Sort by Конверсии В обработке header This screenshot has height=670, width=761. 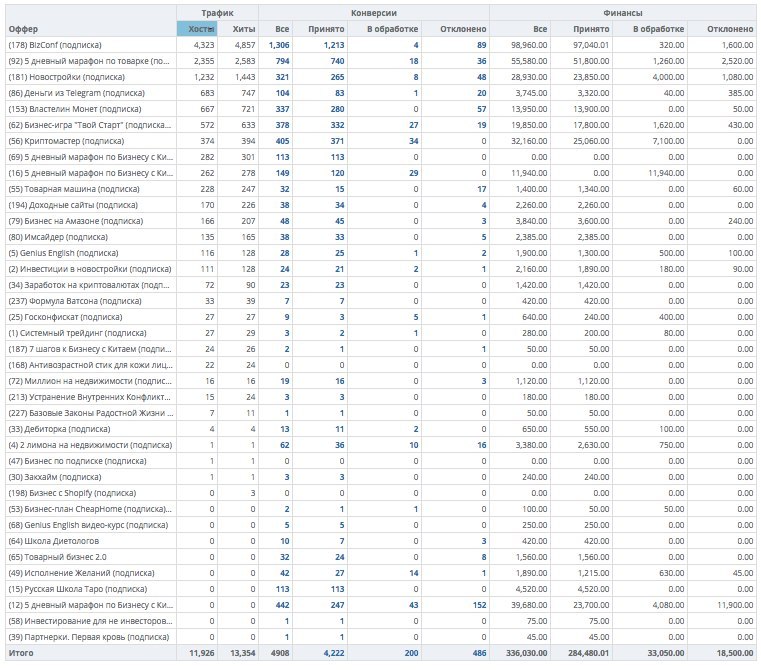tap(392, 29)
